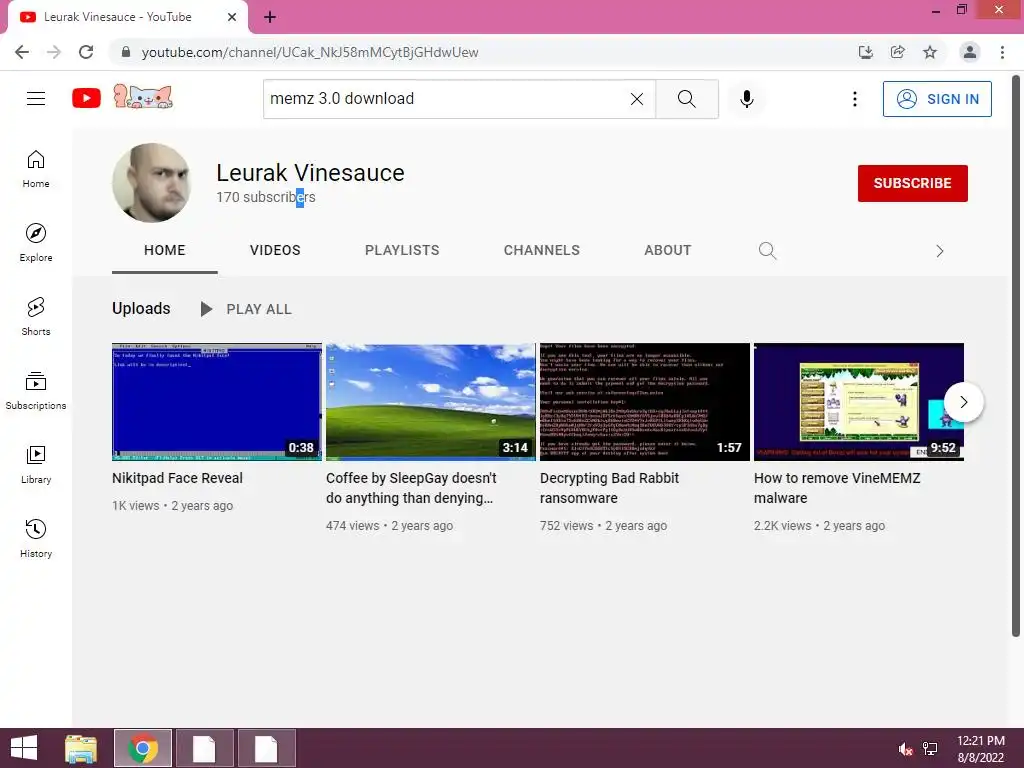1024x768 pixels.
Task: Close the Leurak Vinesauce browser tab
Action: [x=232, y=18]
